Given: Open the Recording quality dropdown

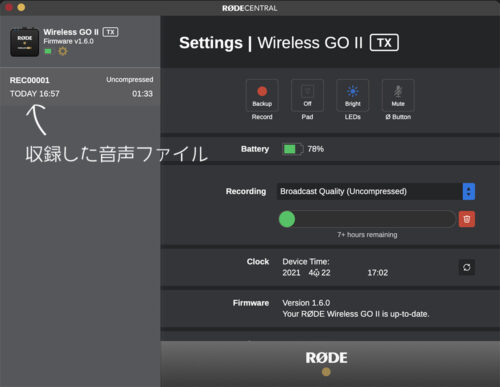Looking at the screenshot, I should (376, 191).
